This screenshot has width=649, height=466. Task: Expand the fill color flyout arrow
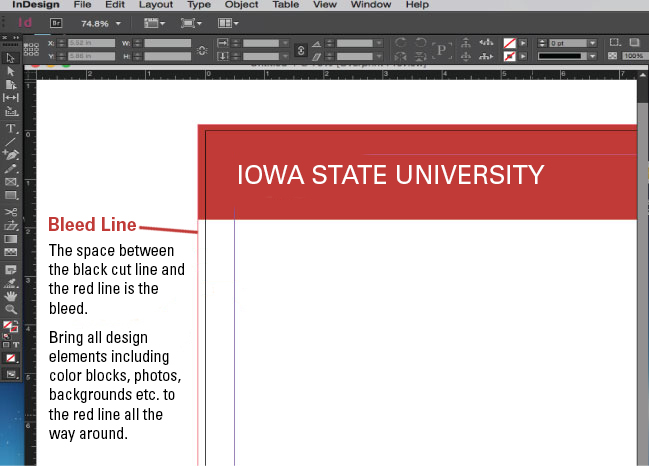tap(523, 43)
